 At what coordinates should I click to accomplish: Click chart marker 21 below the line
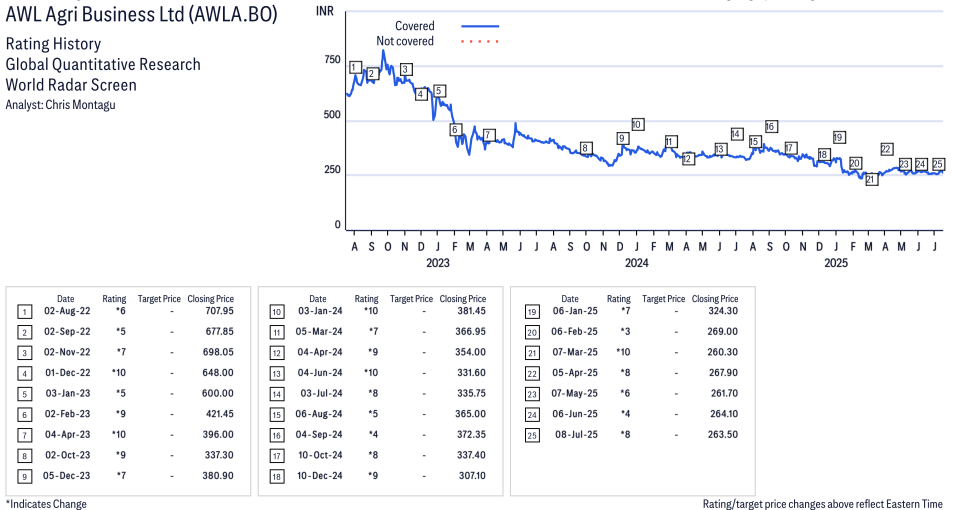click(871, 180)
